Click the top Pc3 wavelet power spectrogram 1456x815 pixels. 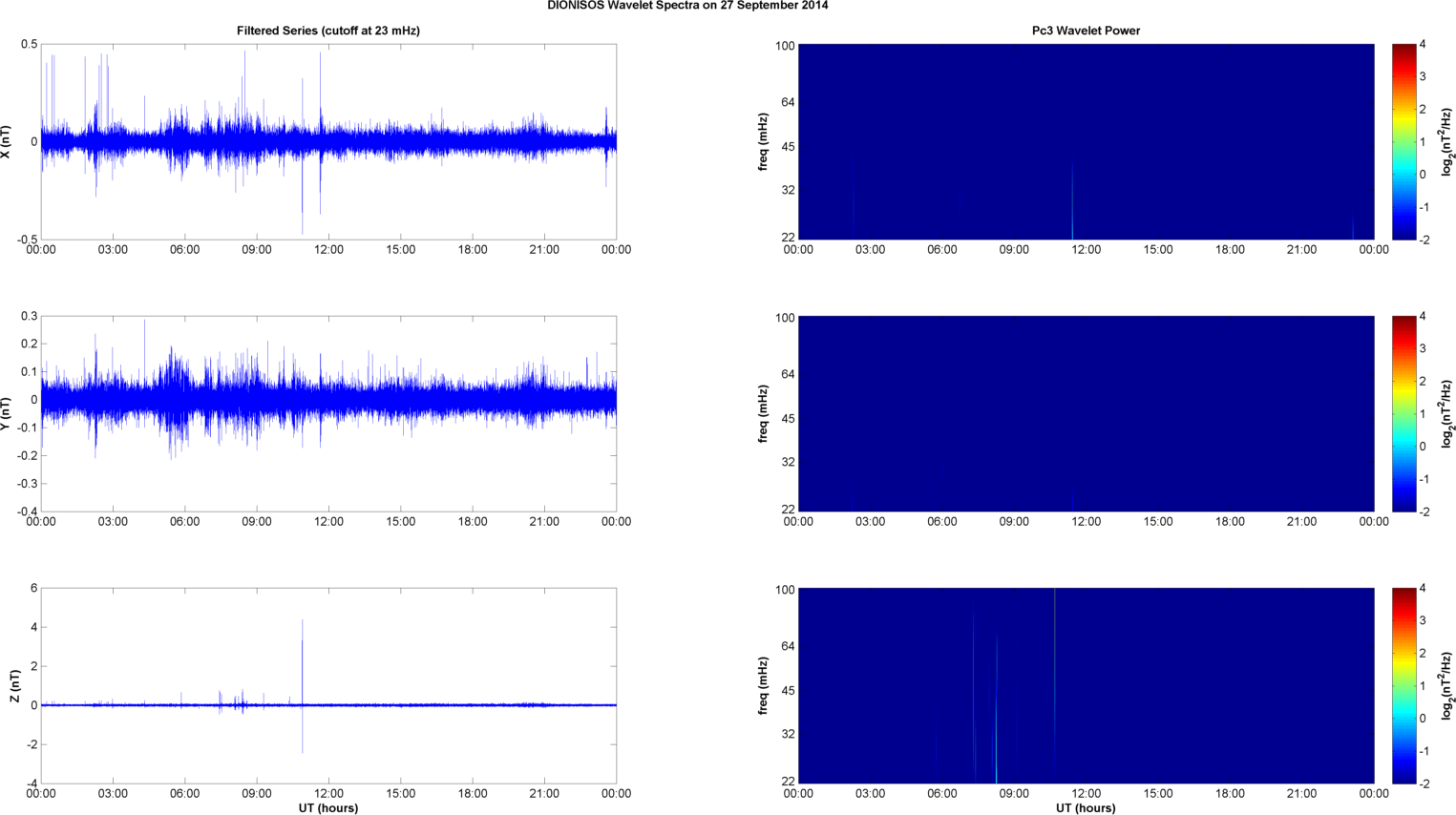pos(1086,141)
